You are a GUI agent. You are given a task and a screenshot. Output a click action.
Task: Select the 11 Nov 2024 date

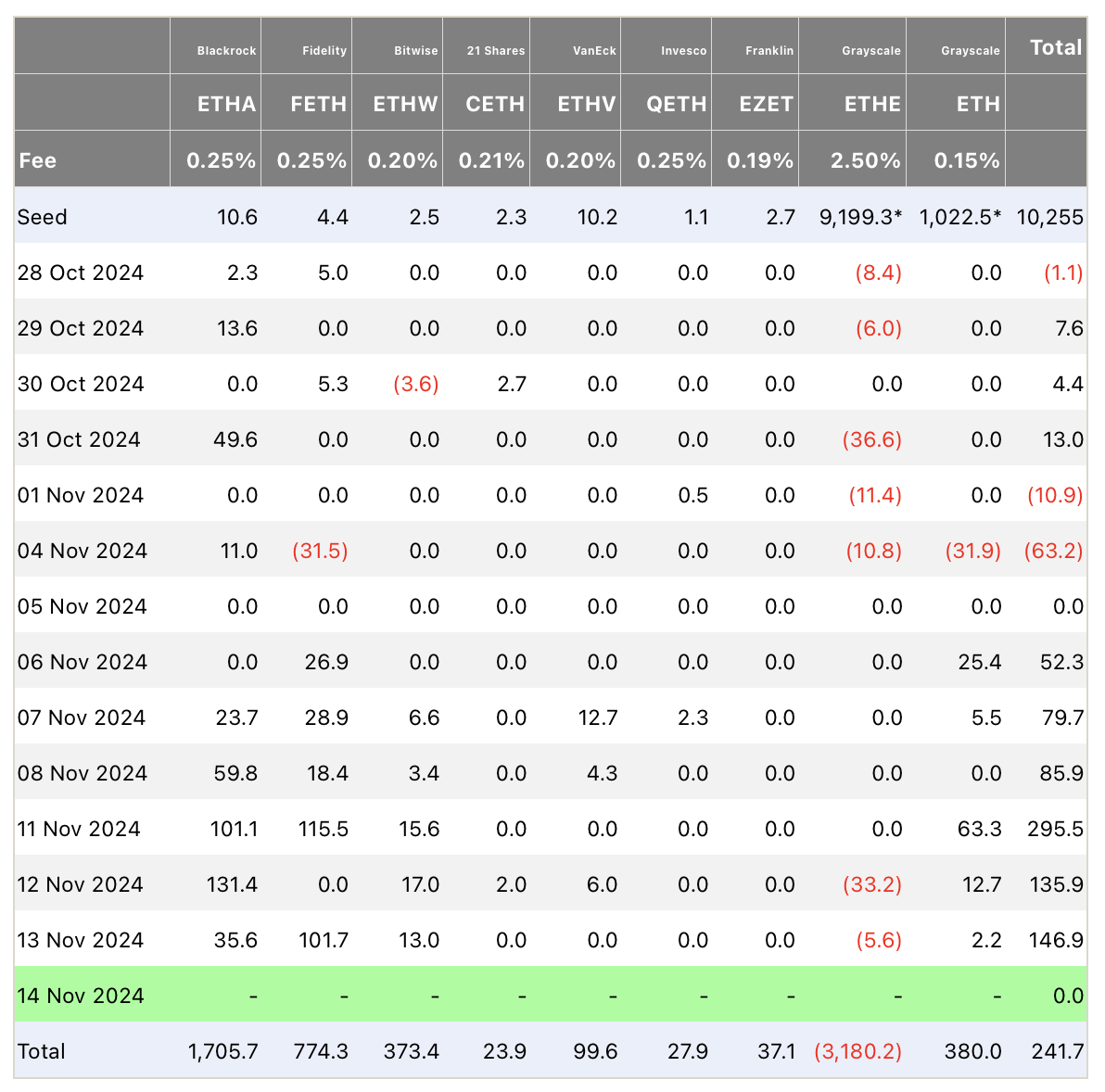click(78, 830)
